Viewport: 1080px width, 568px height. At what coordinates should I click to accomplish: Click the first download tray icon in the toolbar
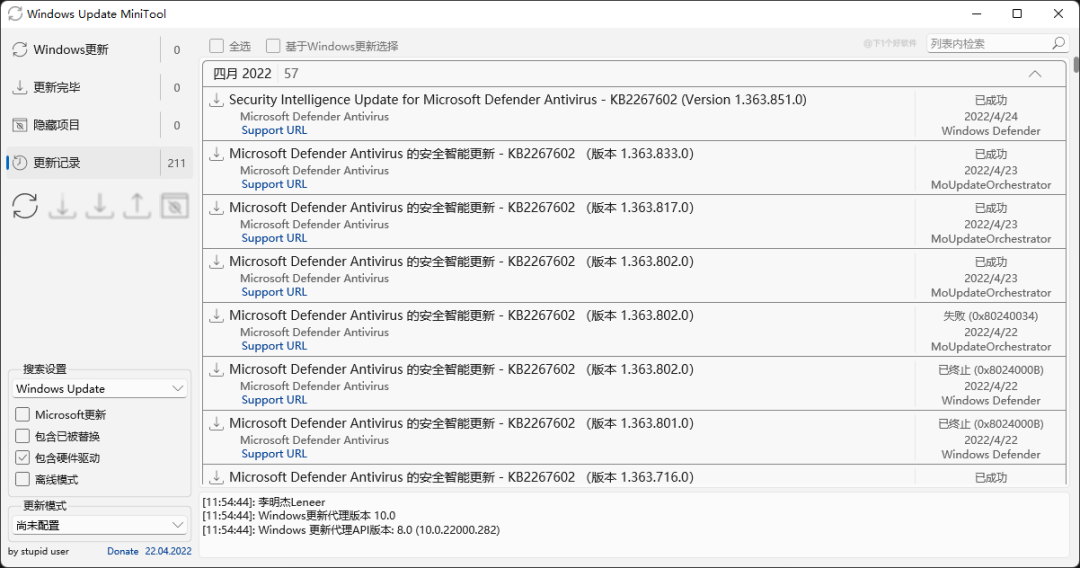point(62,206)
